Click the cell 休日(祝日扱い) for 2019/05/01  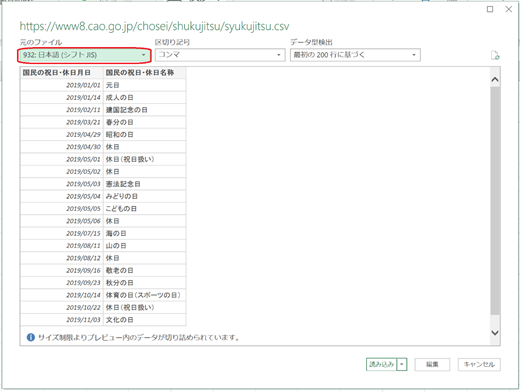(144, 159)
